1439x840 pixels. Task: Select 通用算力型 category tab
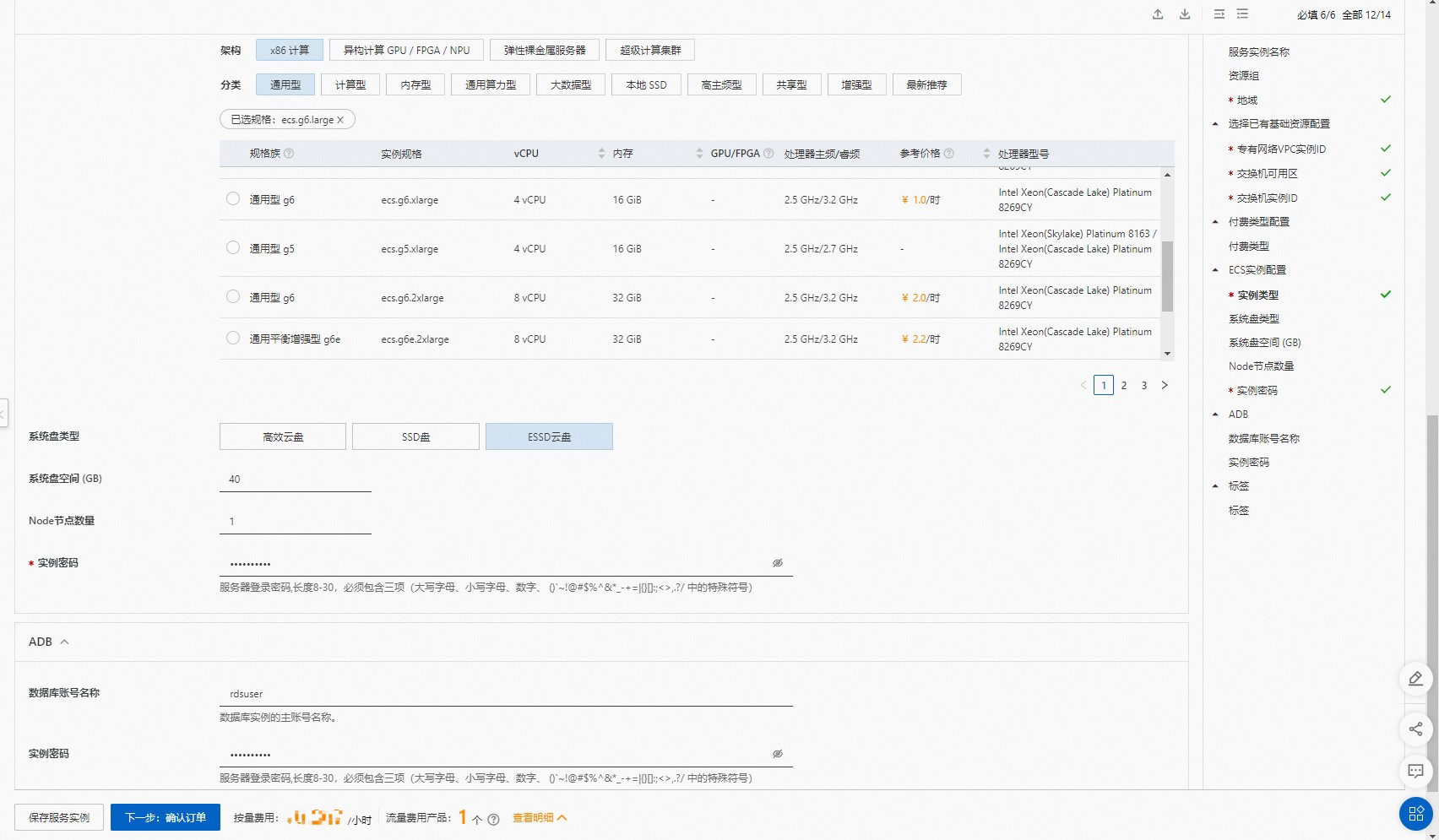pyautogui.click(x=491, y=84)
